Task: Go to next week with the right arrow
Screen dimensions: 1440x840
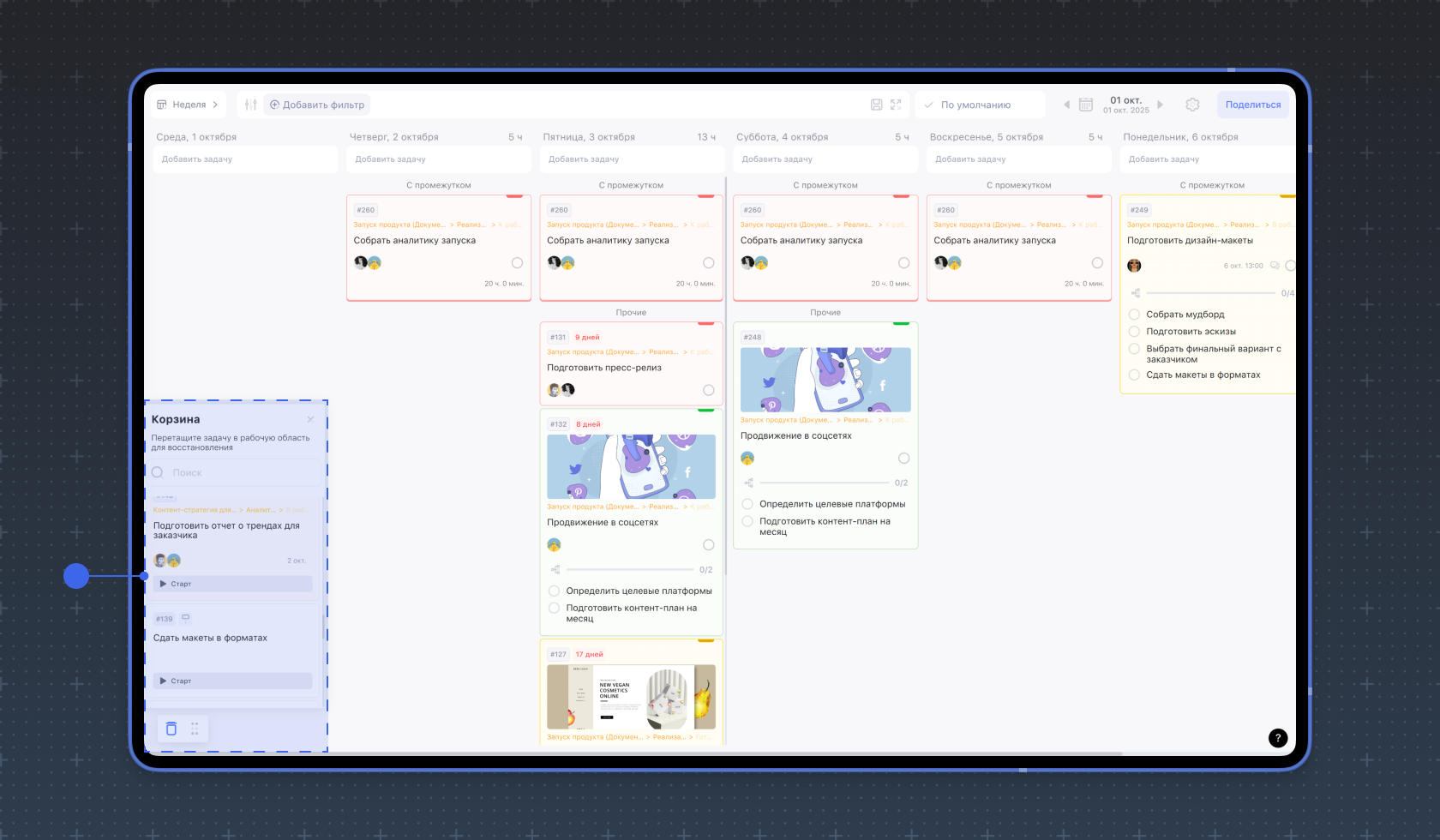Action: tap(1161, 105)
